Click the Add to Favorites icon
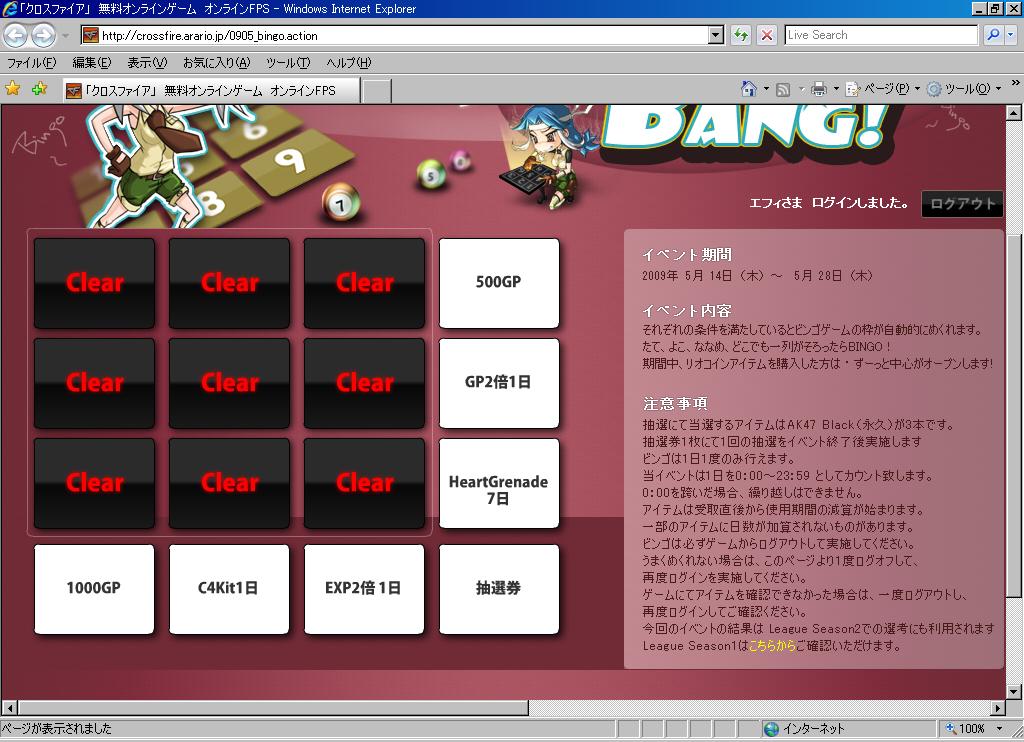Image resolution: width=1024 pixels, height=742 pixels. pyautogui.click(x=39, y=88)
